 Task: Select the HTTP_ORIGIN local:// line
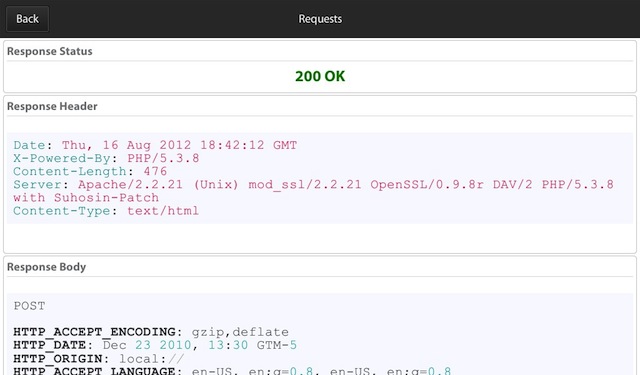point(99,359)
